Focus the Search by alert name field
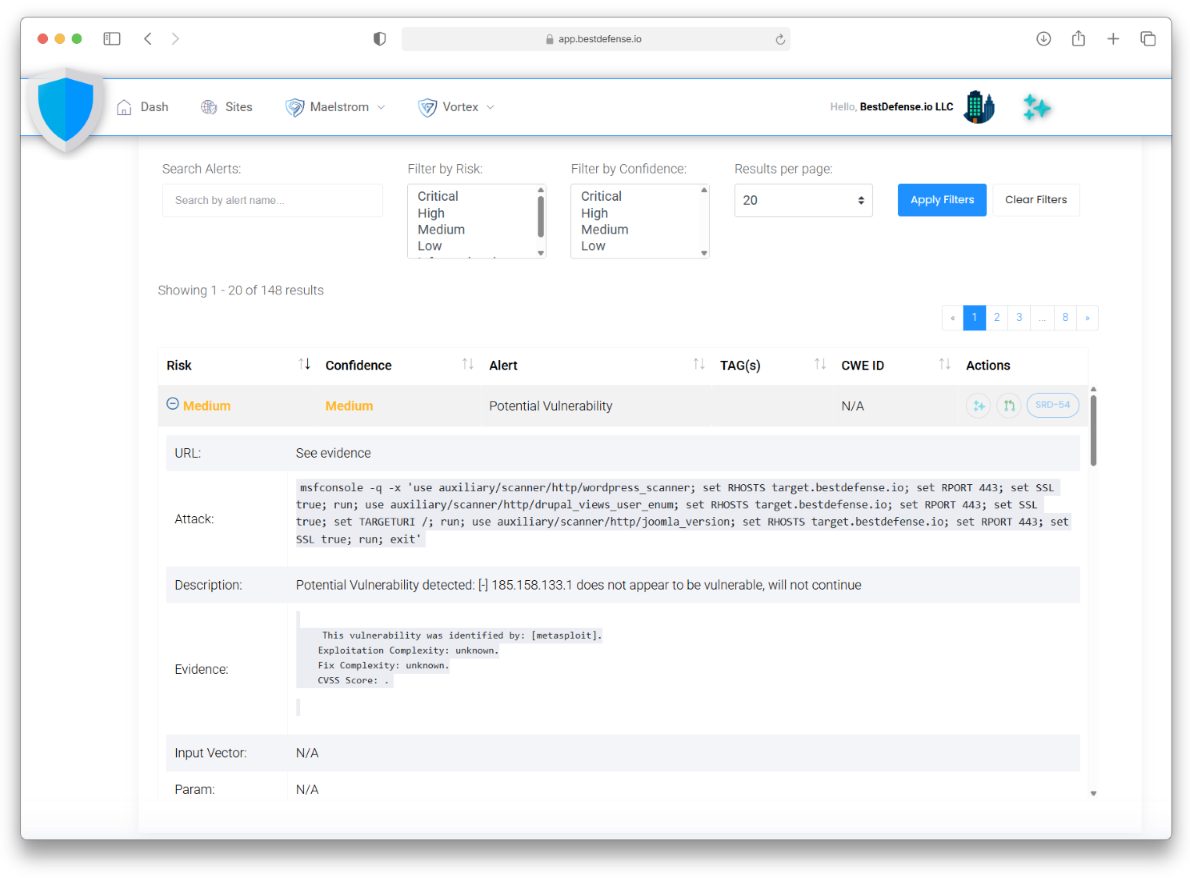The image size is (1190, 878). [x=272, y=200]
